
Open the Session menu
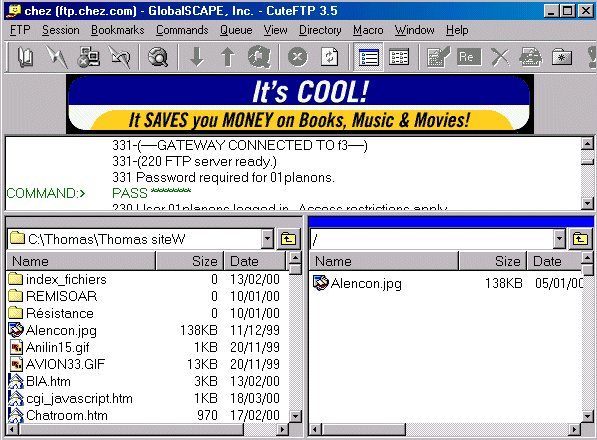[61, 30]
